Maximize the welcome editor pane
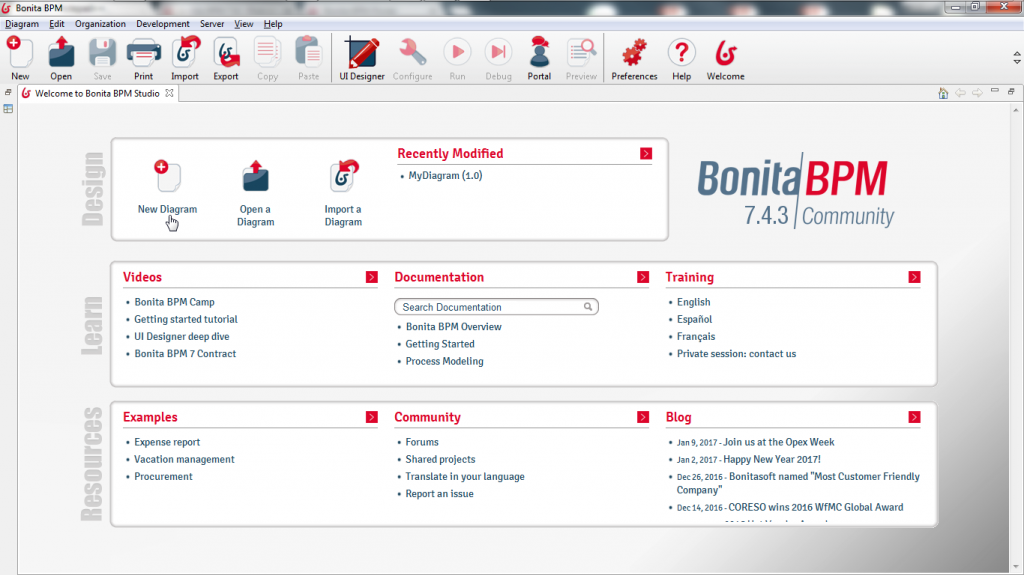 [x=1011, y=91]
